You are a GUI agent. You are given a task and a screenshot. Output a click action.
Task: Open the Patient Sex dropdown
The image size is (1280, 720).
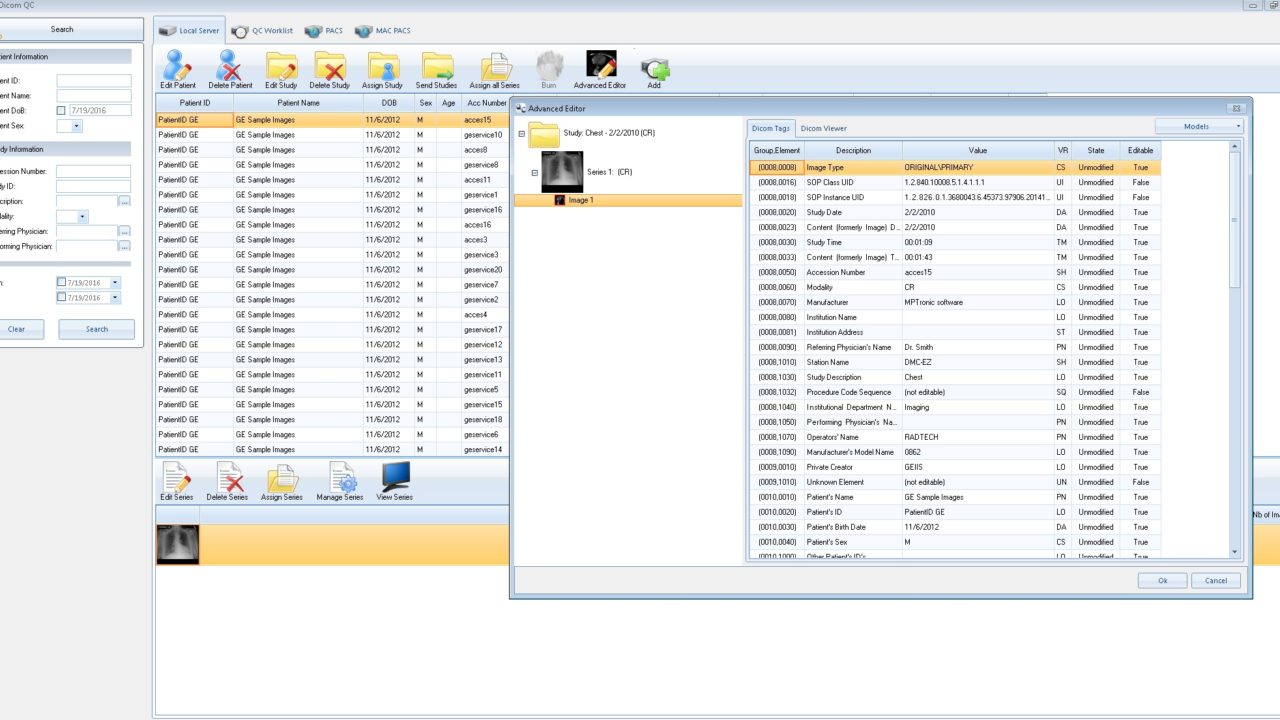point(76,126)
